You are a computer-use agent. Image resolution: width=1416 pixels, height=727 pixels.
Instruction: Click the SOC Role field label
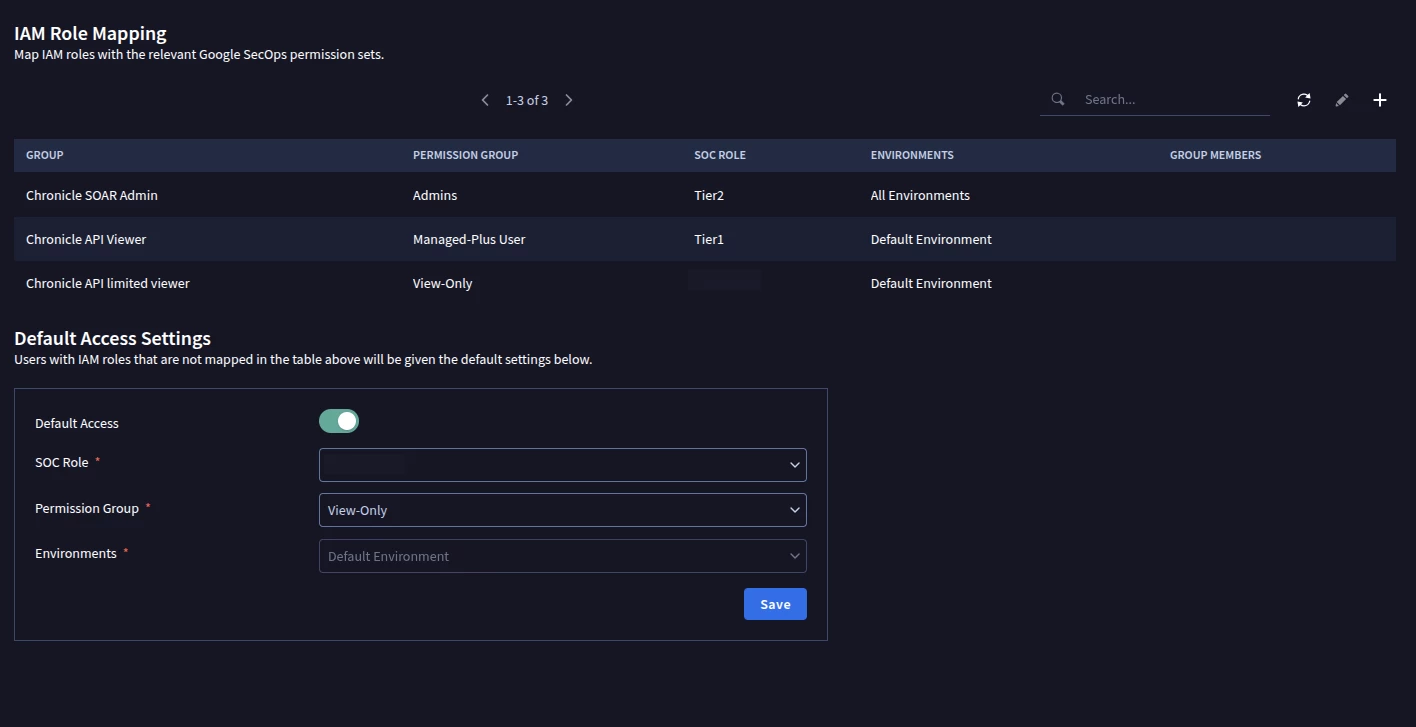[x=62, y=462]
